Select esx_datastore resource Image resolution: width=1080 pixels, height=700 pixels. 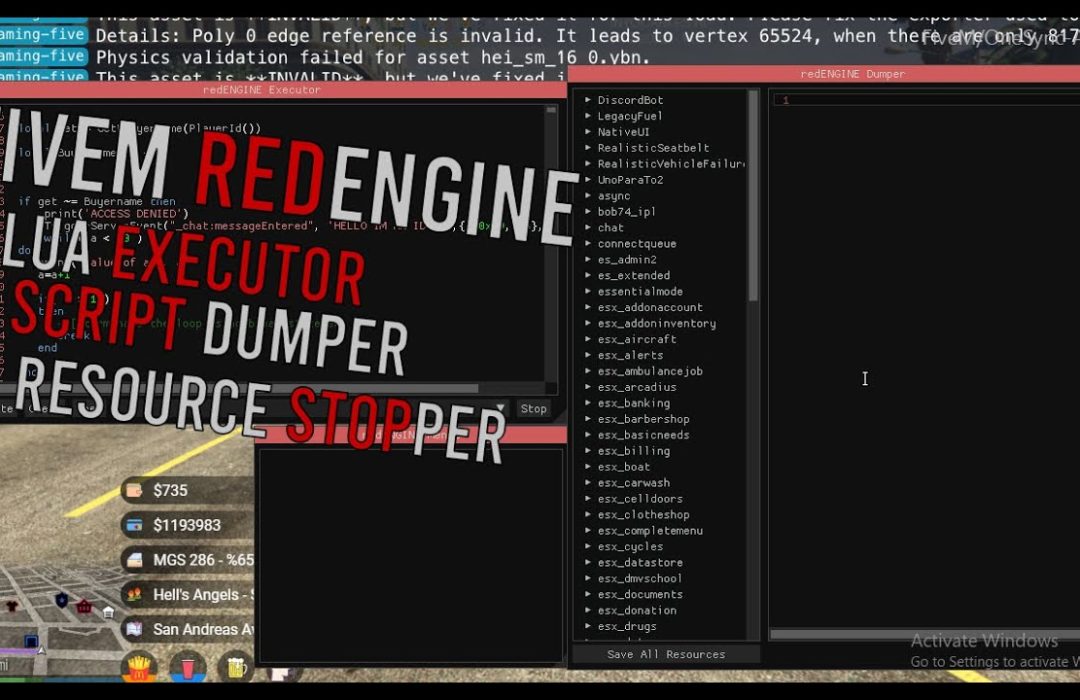pyautogui.click(x=640, y=562)
